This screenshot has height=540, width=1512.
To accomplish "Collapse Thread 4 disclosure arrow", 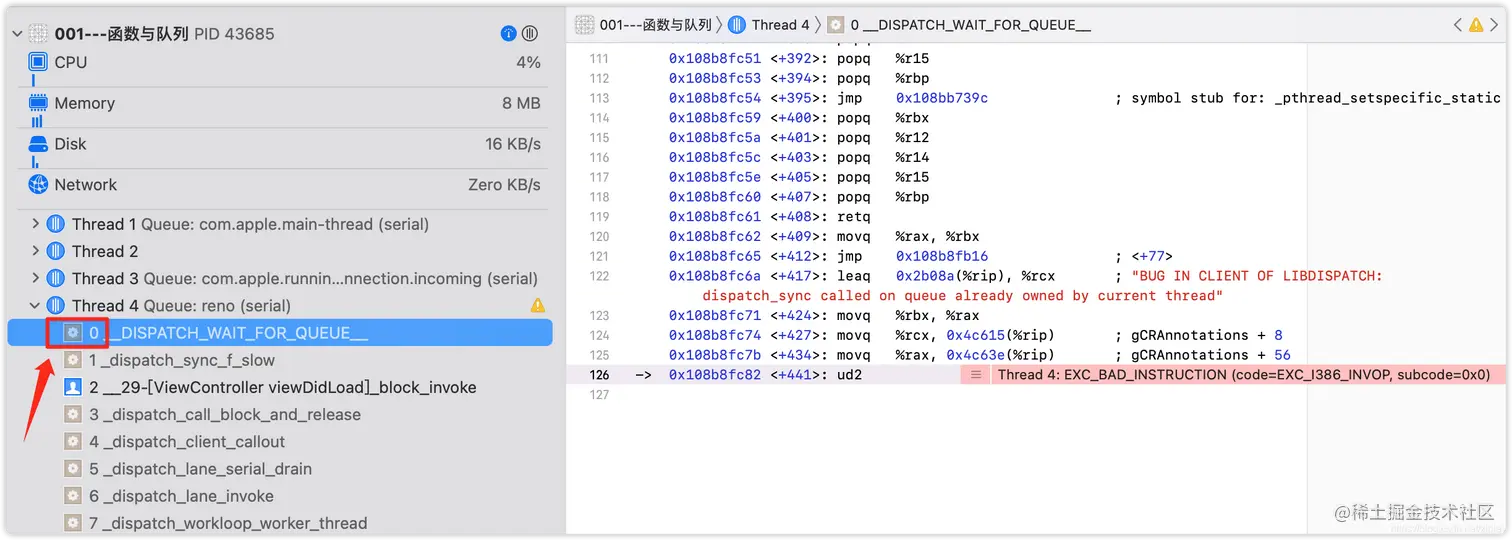I will coord(36,305).
